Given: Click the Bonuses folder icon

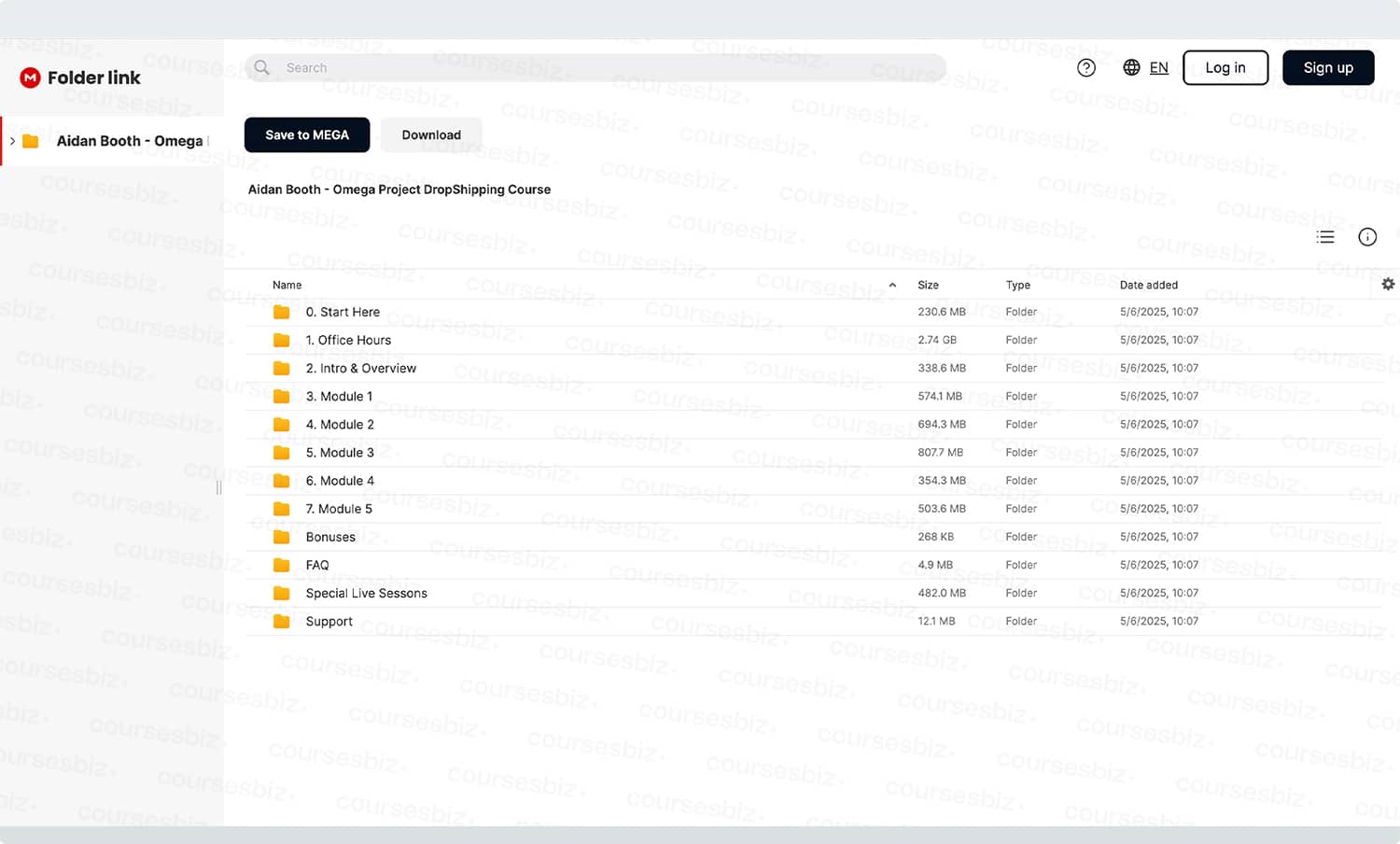Looking at the screenshot, I should click(x=281, y=537).
